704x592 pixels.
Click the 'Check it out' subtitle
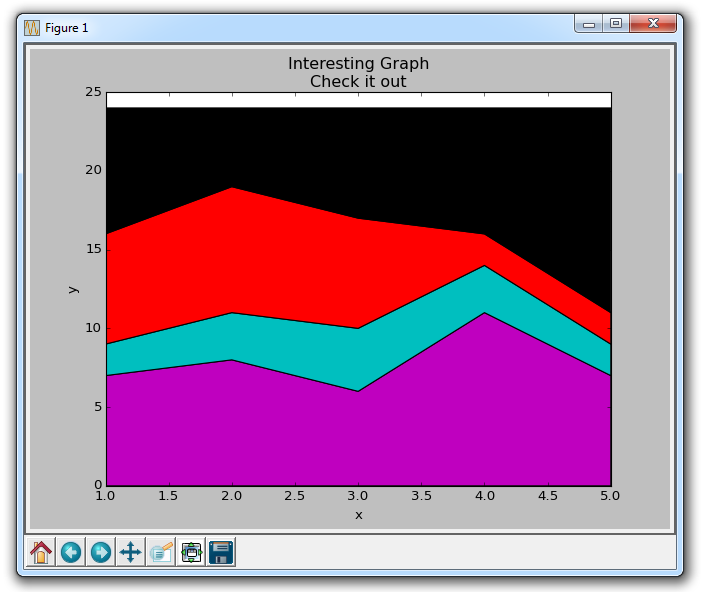[358, 81]
